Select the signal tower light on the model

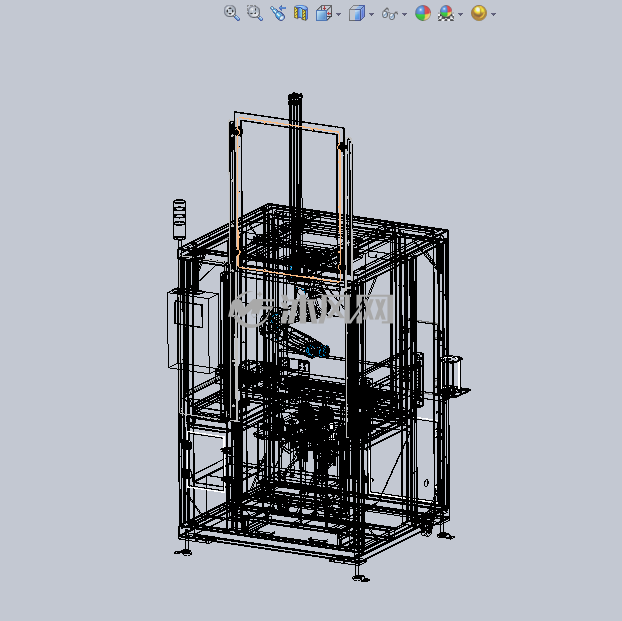pyautogui.click(x=179, y=219)
